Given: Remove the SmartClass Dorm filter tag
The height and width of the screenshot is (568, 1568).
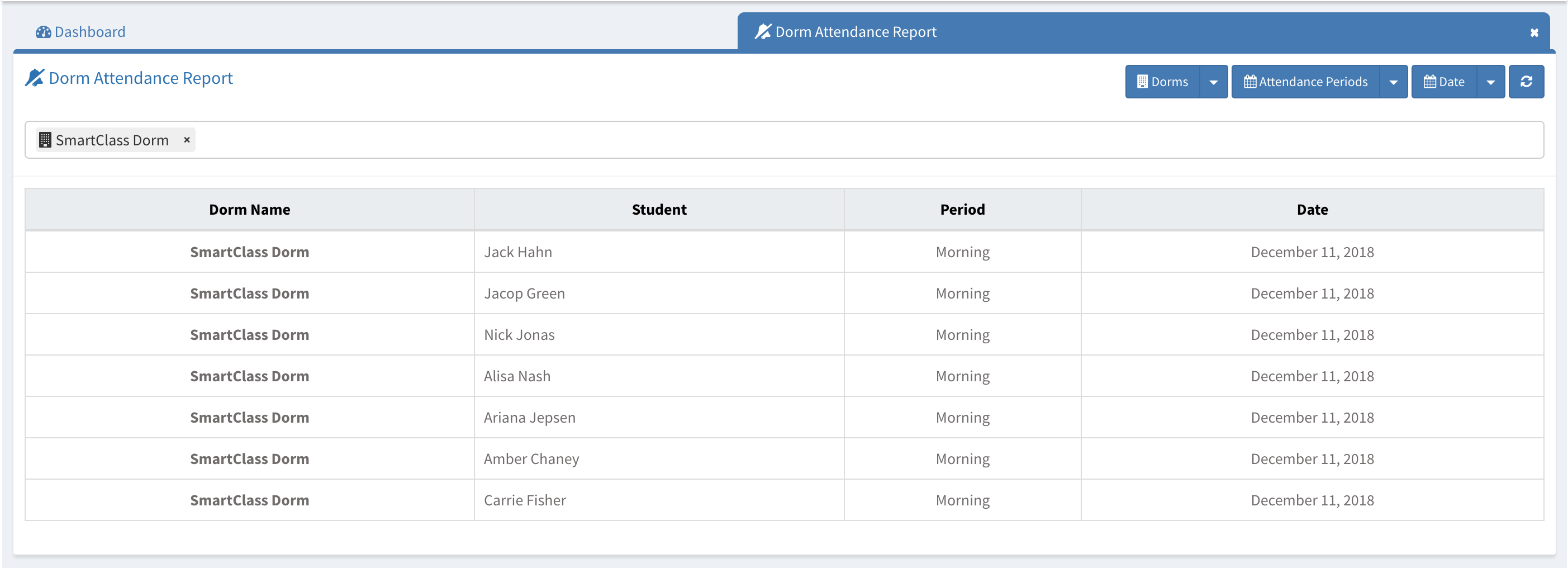Looking at the screenshot, I should pos(187,140).
